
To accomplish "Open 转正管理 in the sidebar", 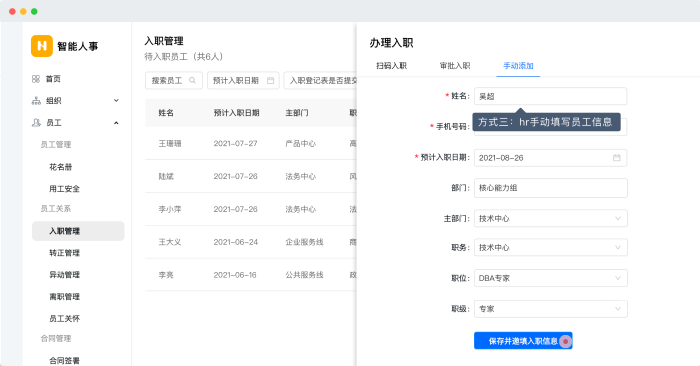I will coord(64,253).
